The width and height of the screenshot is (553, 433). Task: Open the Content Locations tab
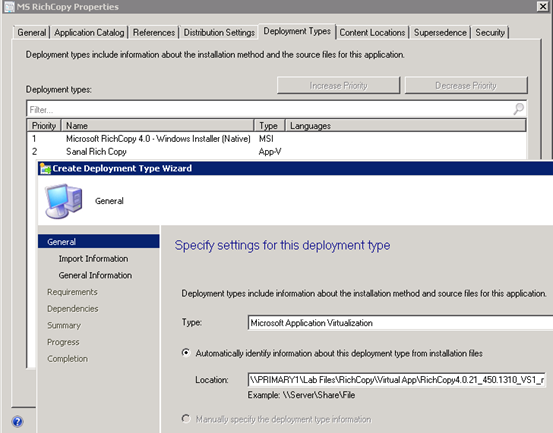pyautogui.click(x=372, y=32)
